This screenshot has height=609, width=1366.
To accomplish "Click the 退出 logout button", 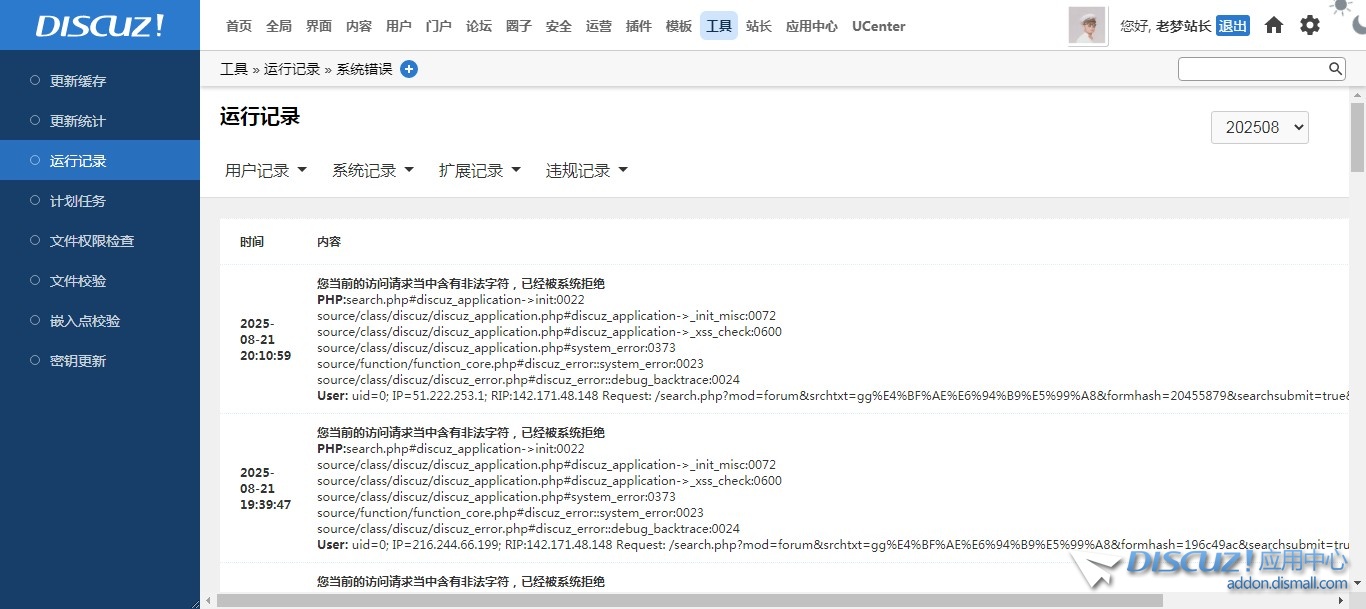I will point(1233,26).
